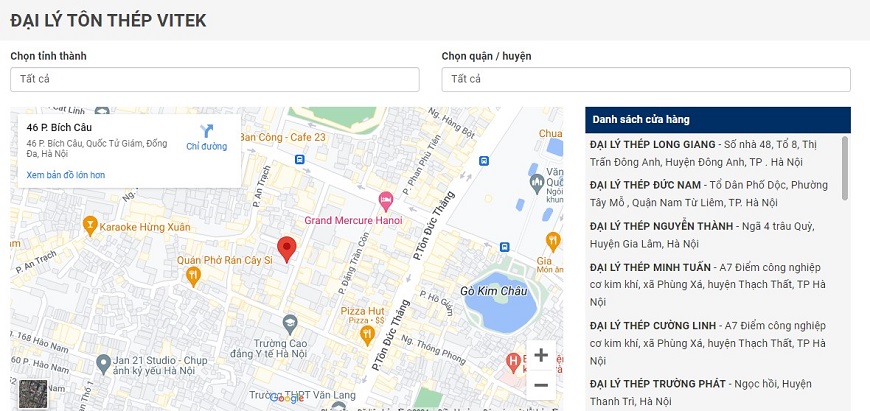
Task: Select ĐẠI LÝ THÉP MINH TUẤN store
Action: tap(708, 285)
